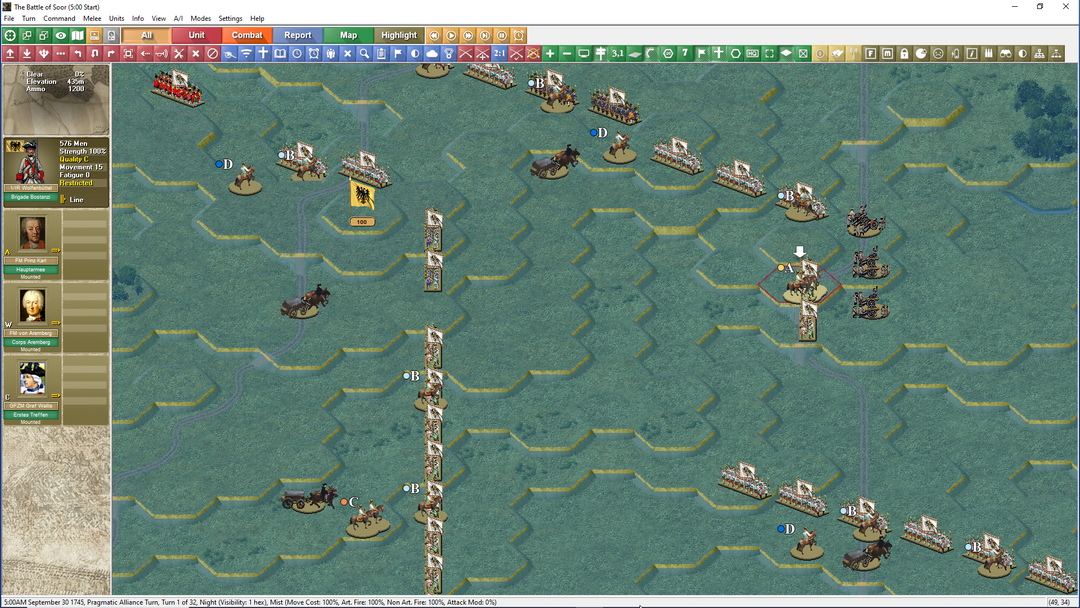Toggle the F highlight icon
The width and height of the screenshot is (1080, 608).
[x=871, y=53]
